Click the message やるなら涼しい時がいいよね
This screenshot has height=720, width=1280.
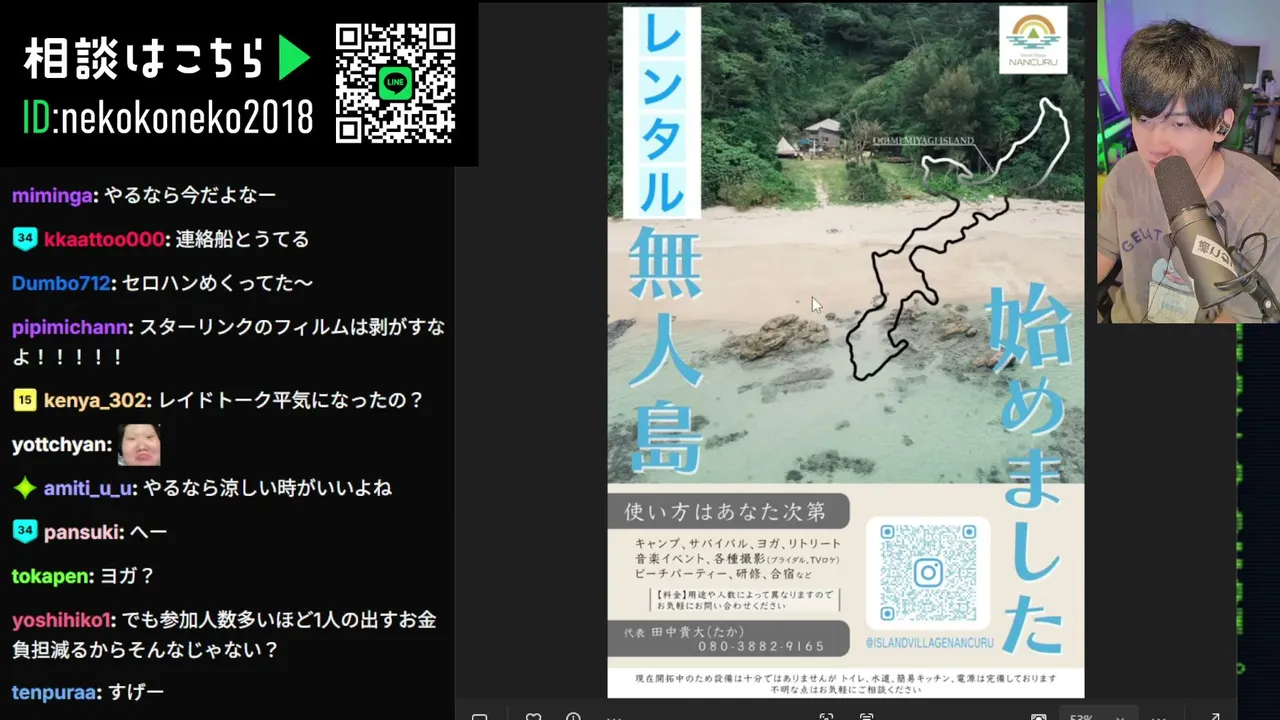tap(268, 488)
